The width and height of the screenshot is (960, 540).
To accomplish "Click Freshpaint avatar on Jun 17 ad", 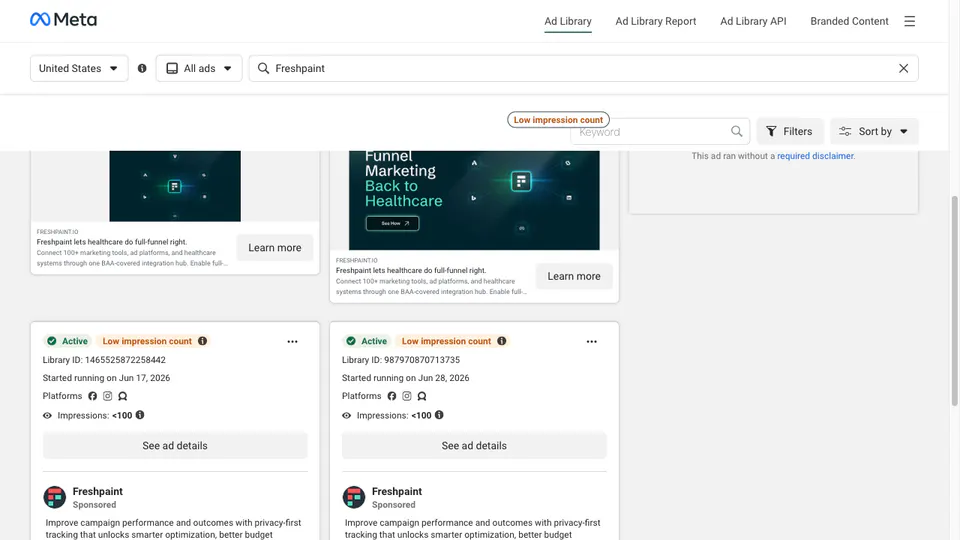I will (x=54, y=497).
